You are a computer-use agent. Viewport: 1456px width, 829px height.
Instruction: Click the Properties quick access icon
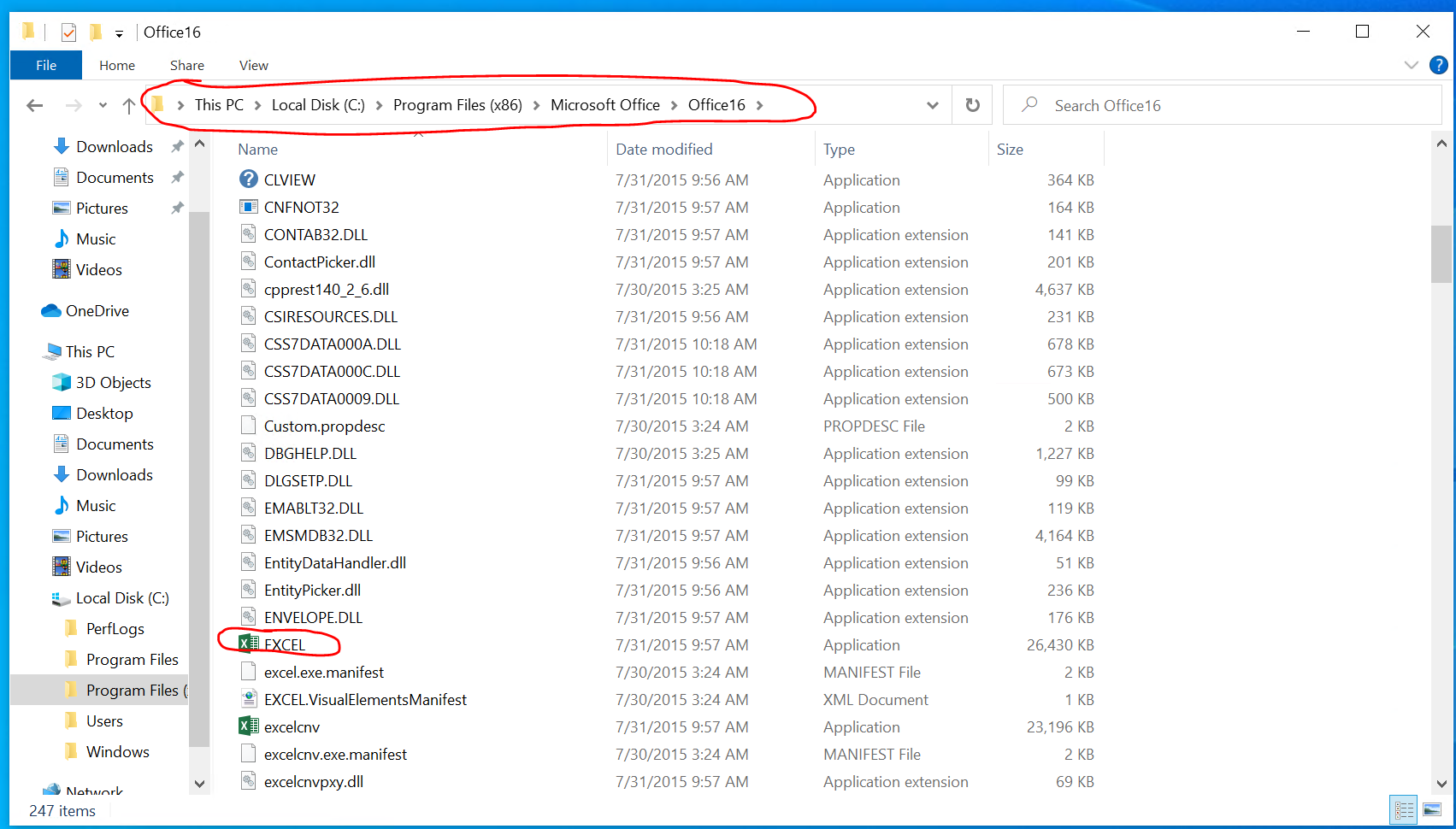69,32
